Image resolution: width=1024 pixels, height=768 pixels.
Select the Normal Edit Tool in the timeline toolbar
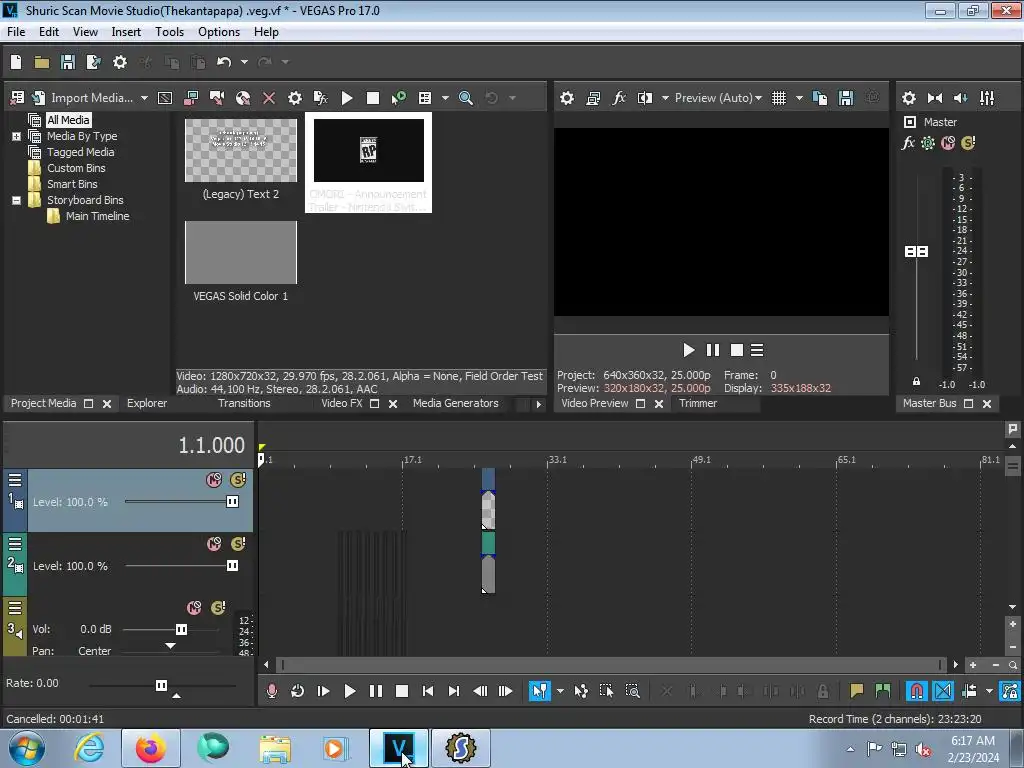pyautogui.click(x=539, y=691)
